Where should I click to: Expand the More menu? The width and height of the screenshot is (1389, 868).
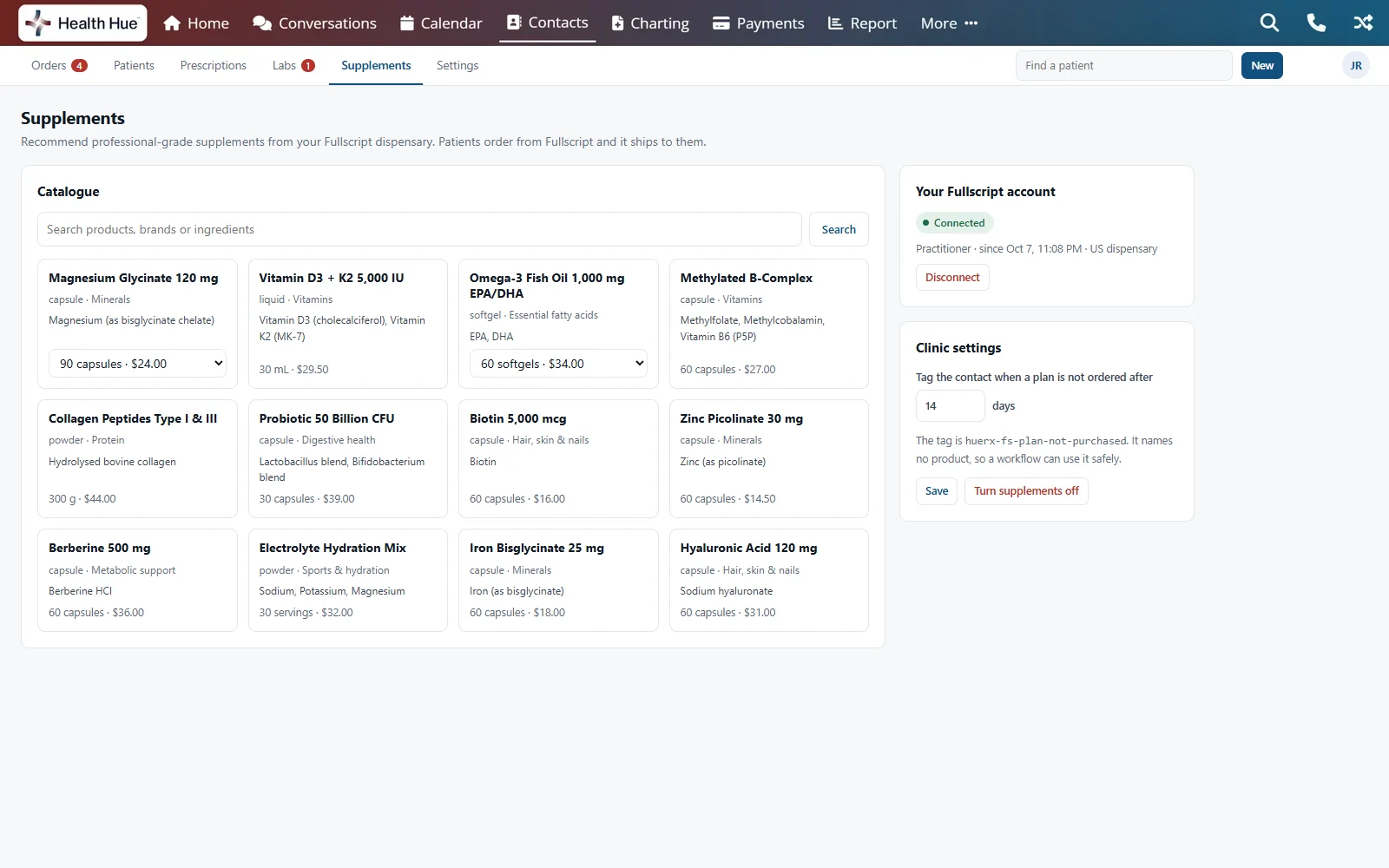pos(949,23)
